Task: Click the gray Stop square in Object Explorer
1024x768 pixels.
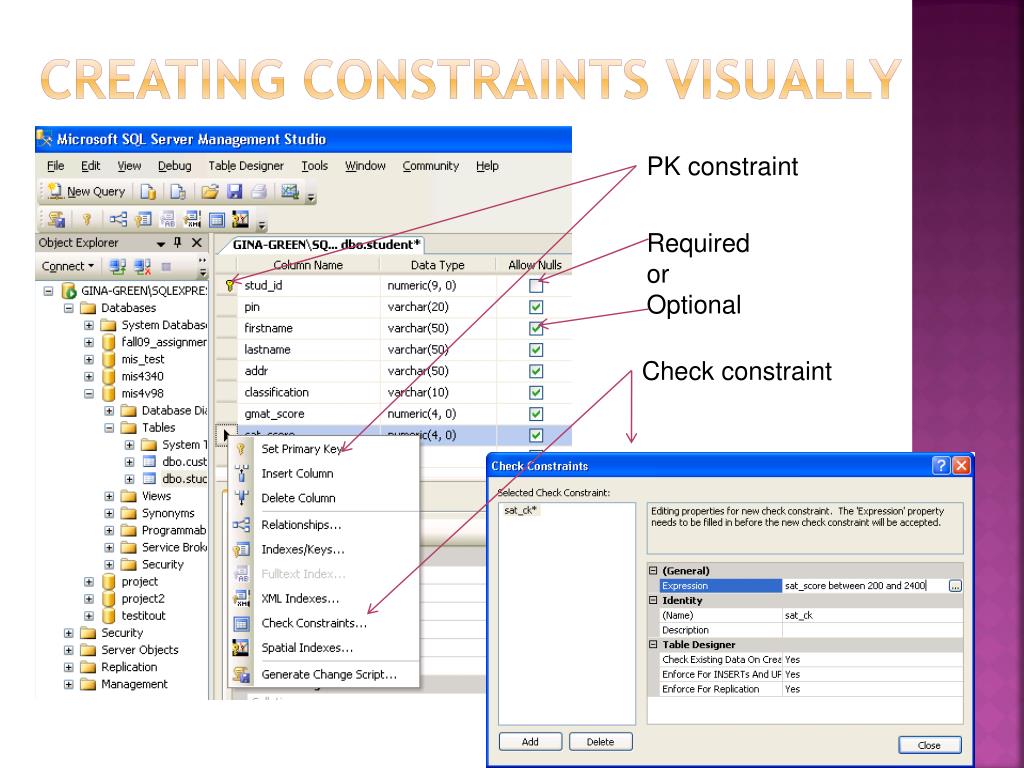Action: [166, 266]
